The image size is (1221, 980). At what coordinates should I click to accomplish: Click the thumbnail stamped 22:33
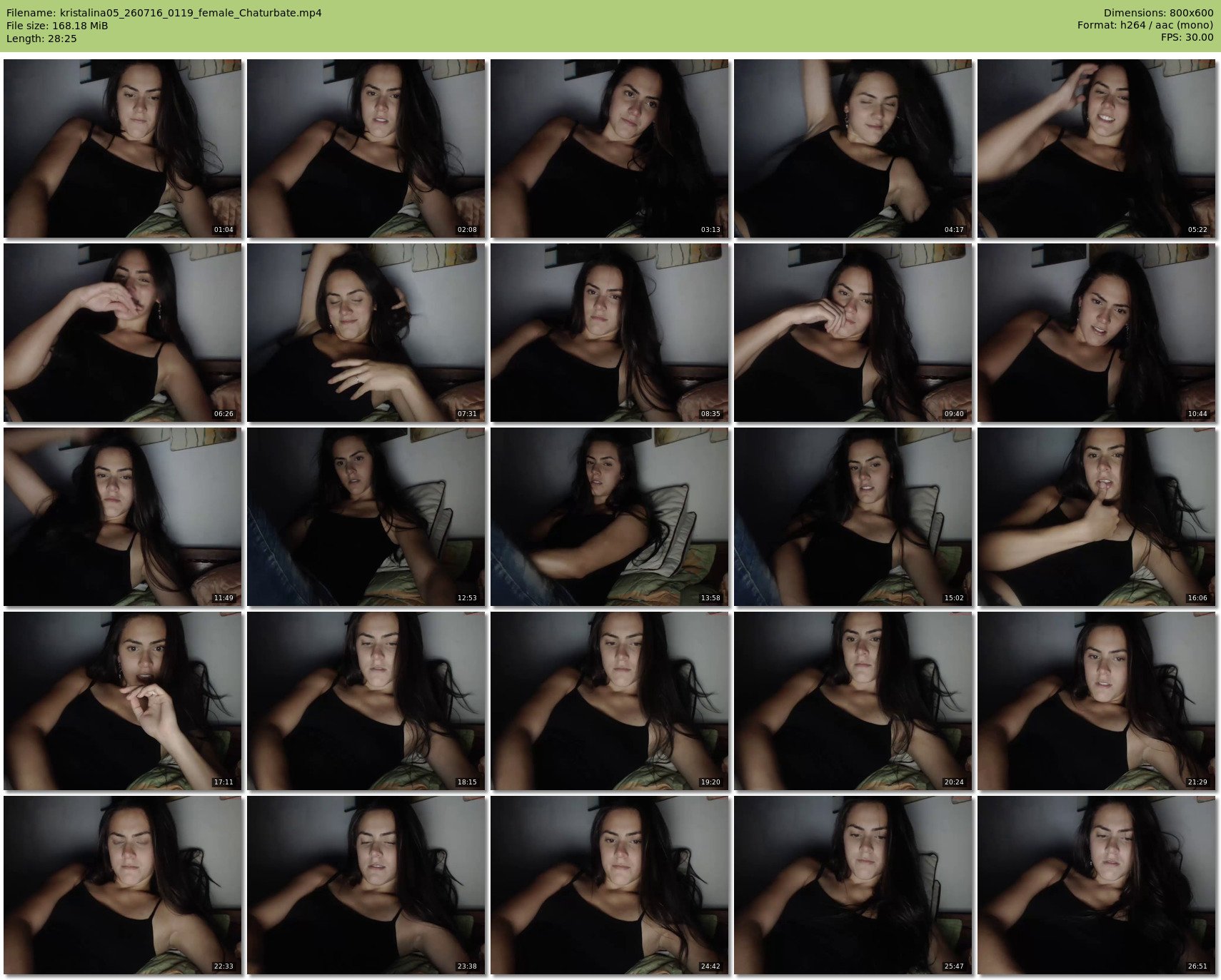(122, 885)
